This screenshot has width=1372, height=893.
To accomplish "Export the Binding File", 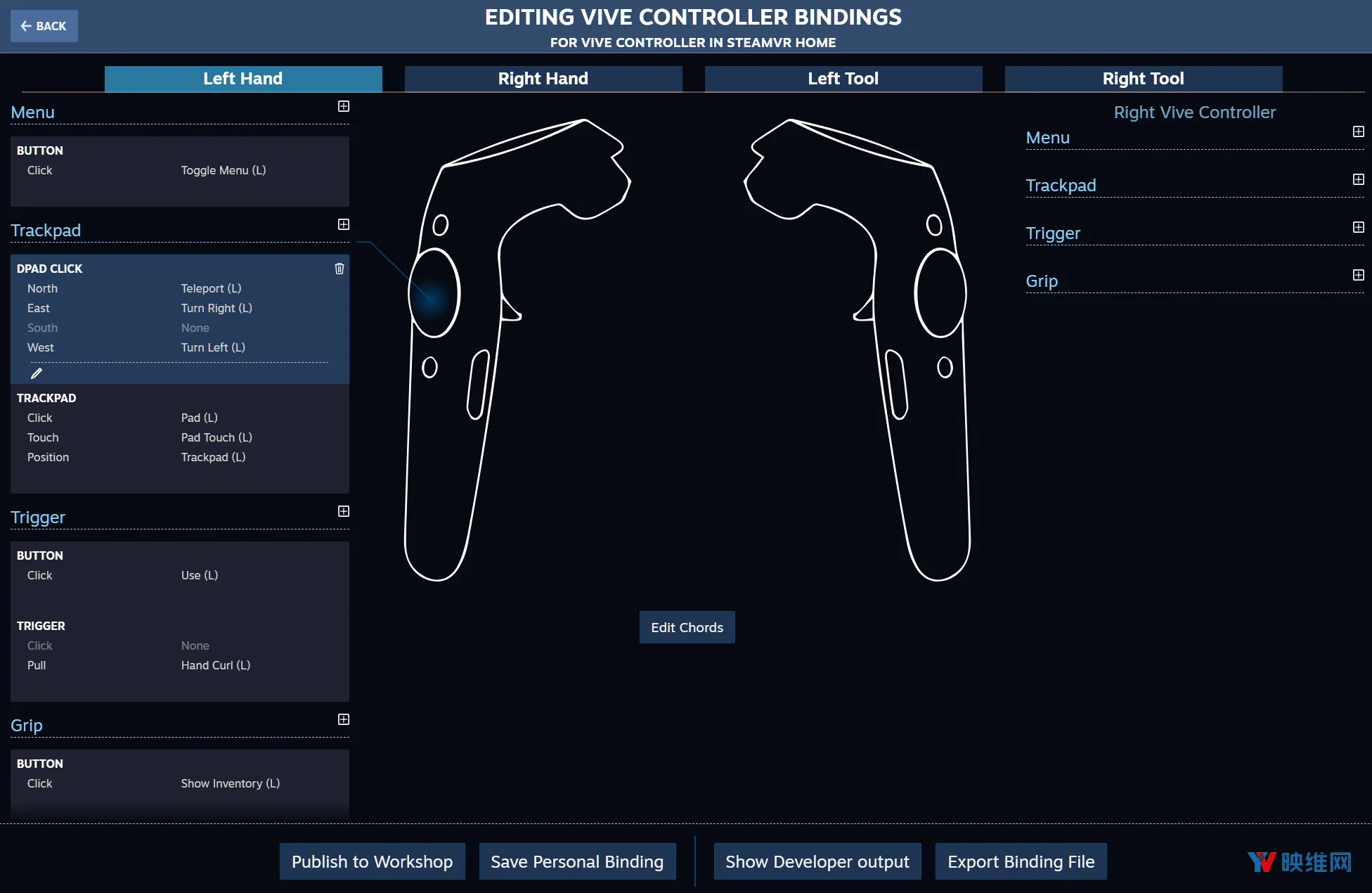I will (1021, 861).
